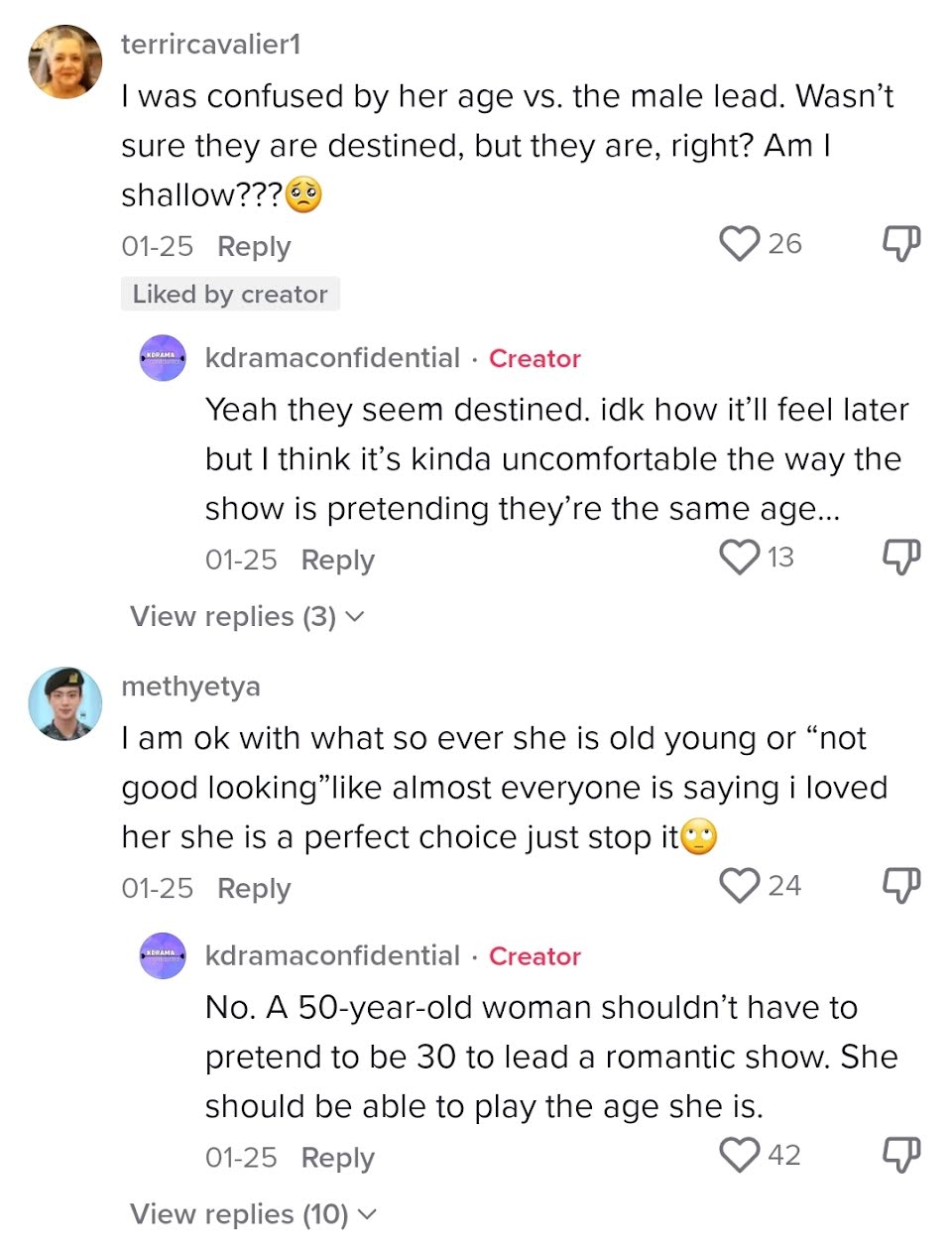952x1253 pixels.
Task: Heart the creator's 'Yeah they seem destined' reply
Action: 739,557
